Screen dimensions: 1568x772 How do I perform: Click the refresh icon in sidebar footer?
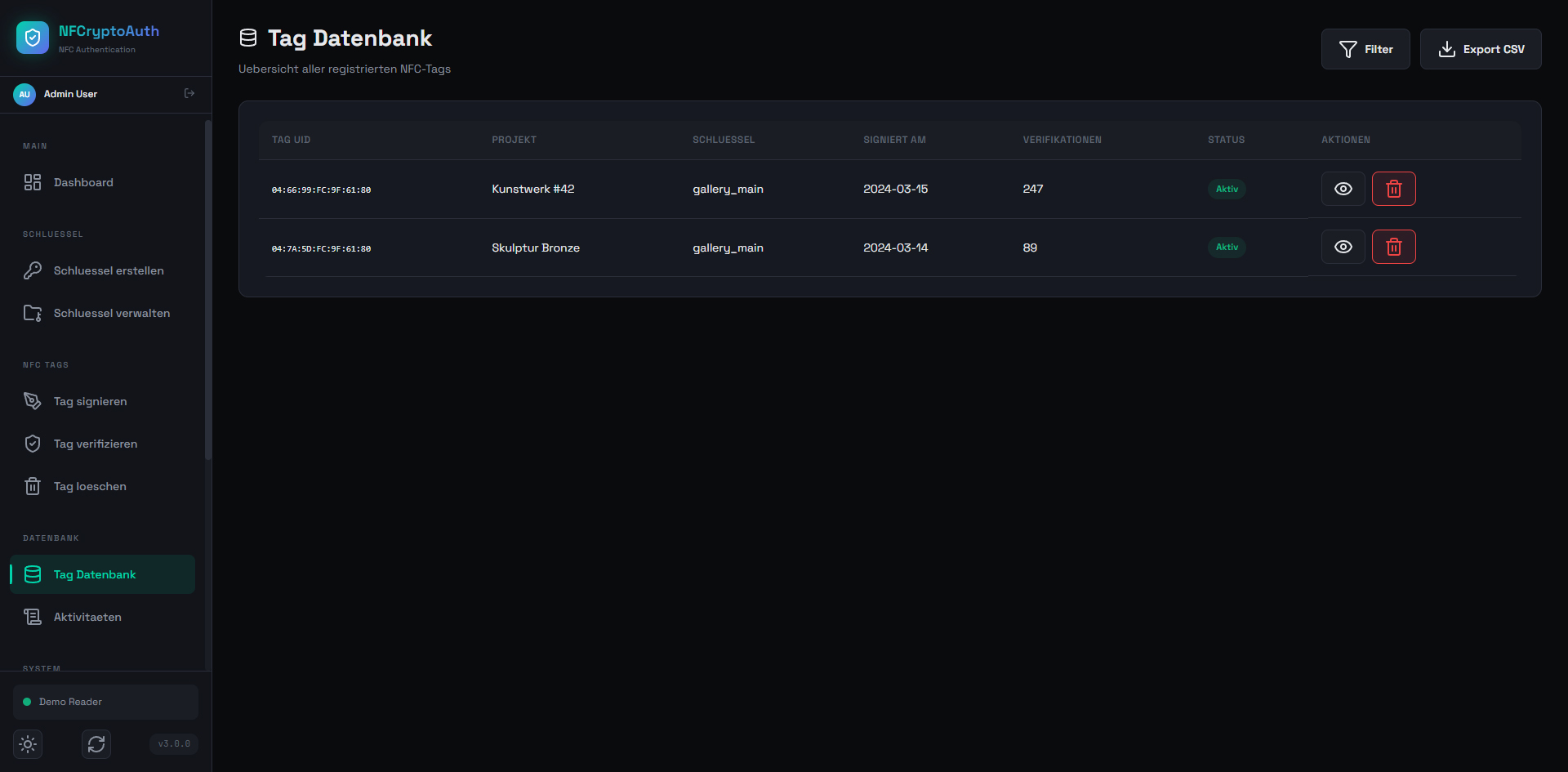click(96, 744)
